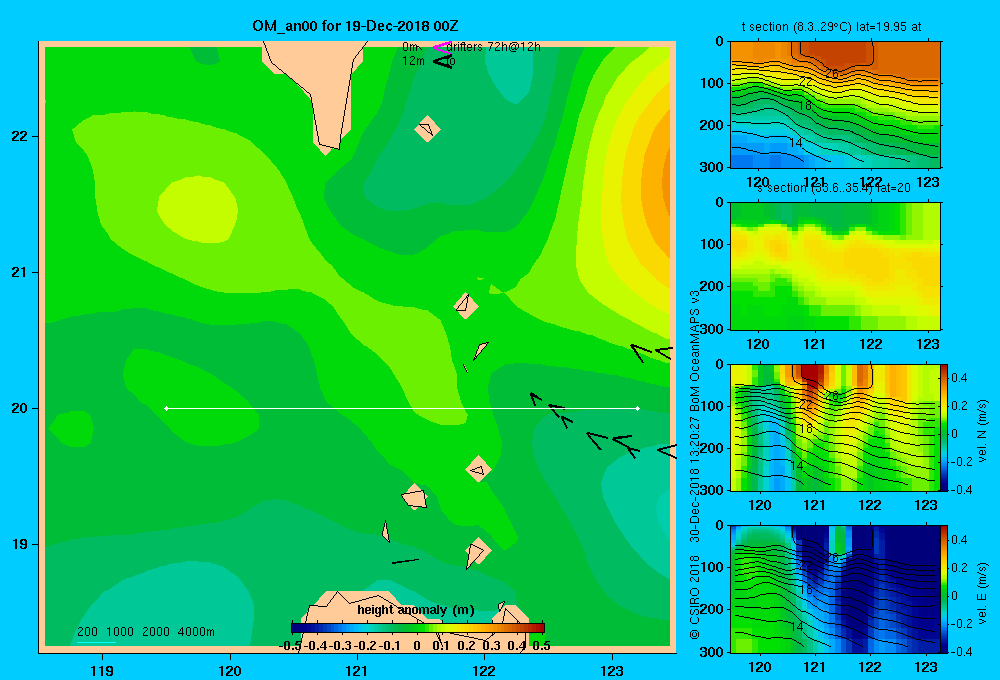
Task: Select the map title 'OM_an00 for 19-Dec-2018 00Z'
Action: tap(355, 26)
